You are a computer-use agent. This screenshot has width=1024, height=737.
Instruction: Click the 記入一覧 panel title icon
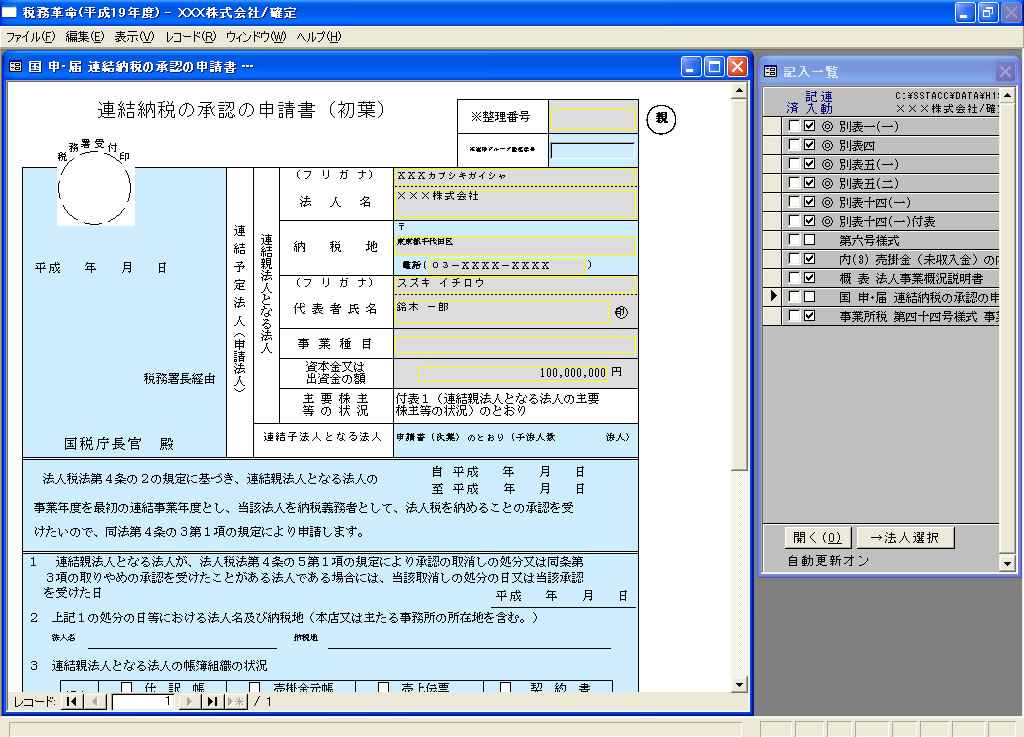771,71
